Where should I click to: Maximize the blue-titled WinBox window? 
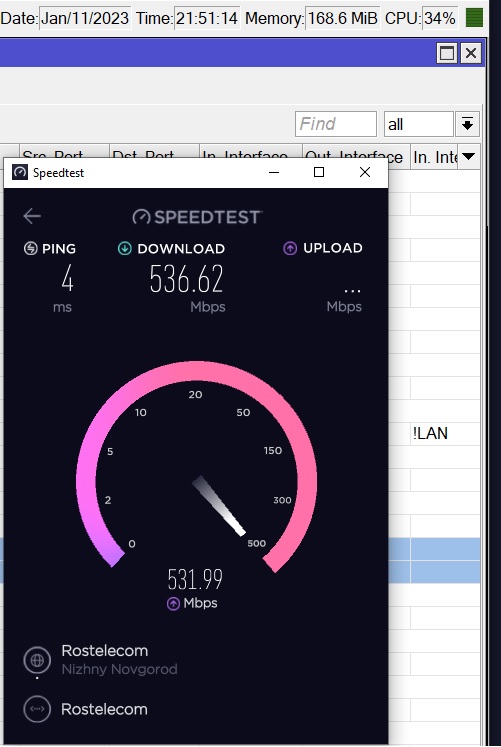pos(447,53)
